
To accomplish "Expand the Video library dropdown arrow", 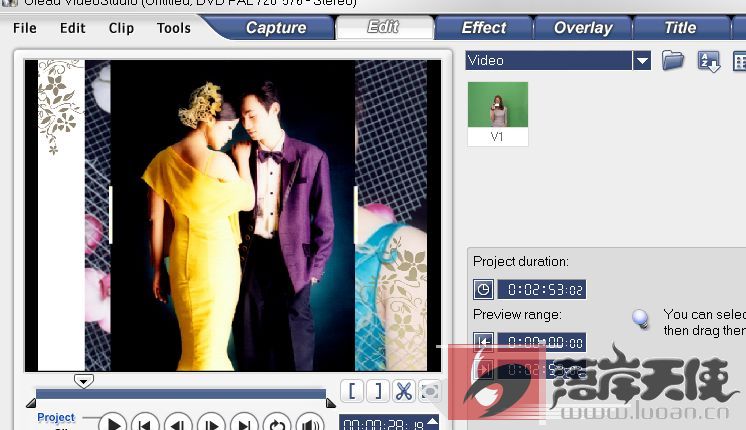I will [x=642, y=60].
